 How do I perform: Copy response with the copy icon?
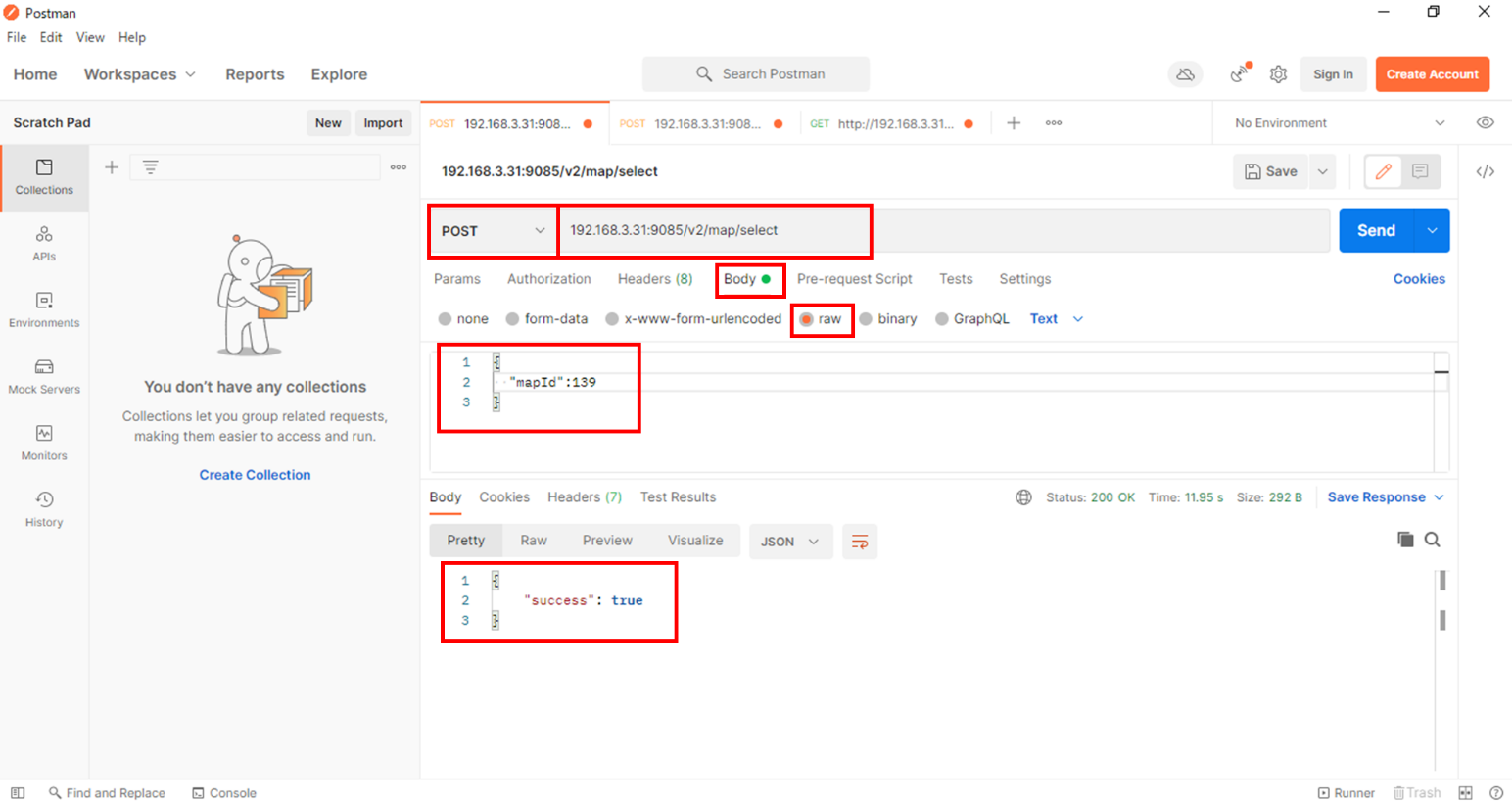[1405, 540]
